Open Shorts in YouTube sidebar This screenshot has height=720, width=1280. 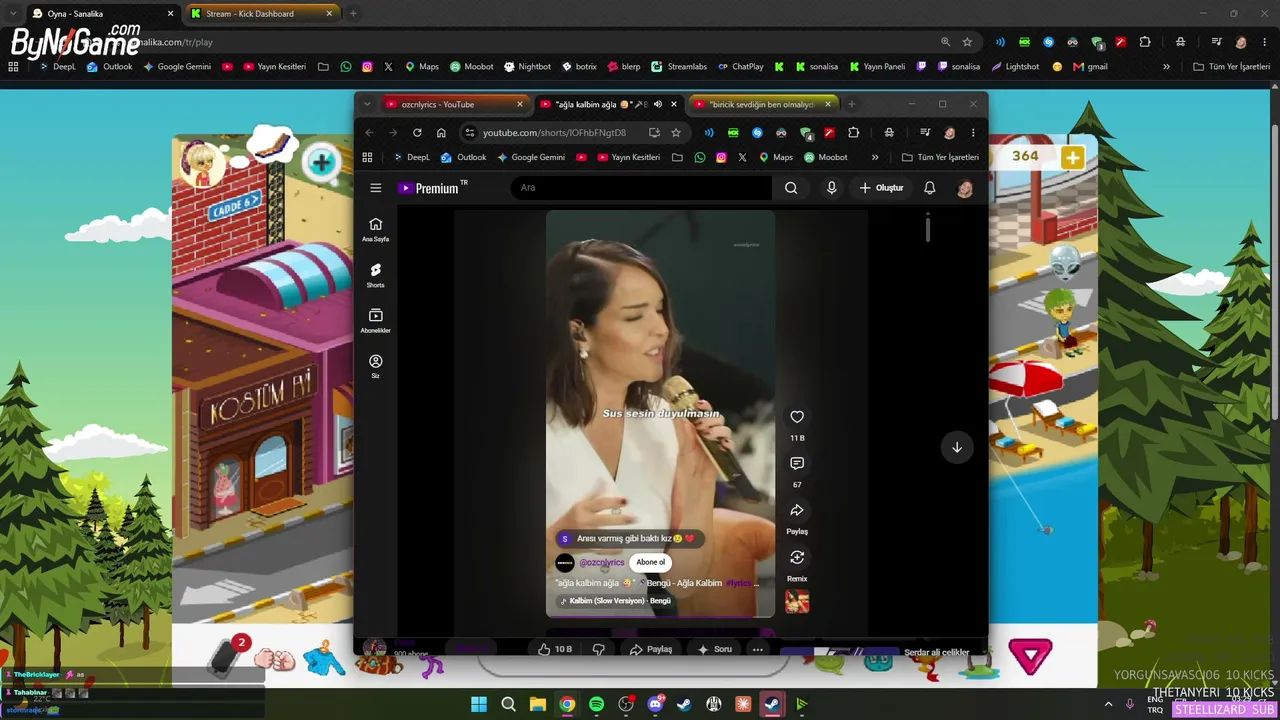[x=376, y=275]
